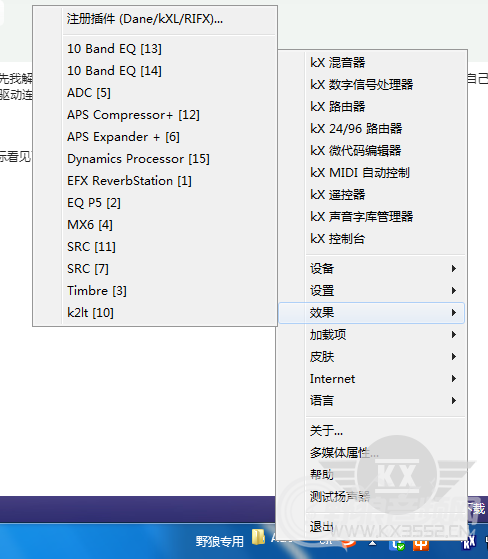Click the orange 中 input method icon

[421, 545]
